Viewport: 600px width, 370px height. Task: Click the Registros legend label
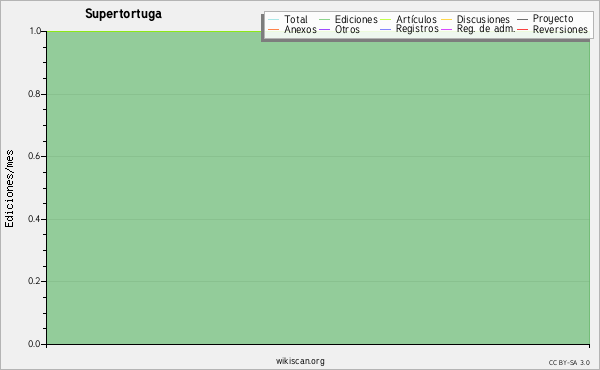point(417,29)
